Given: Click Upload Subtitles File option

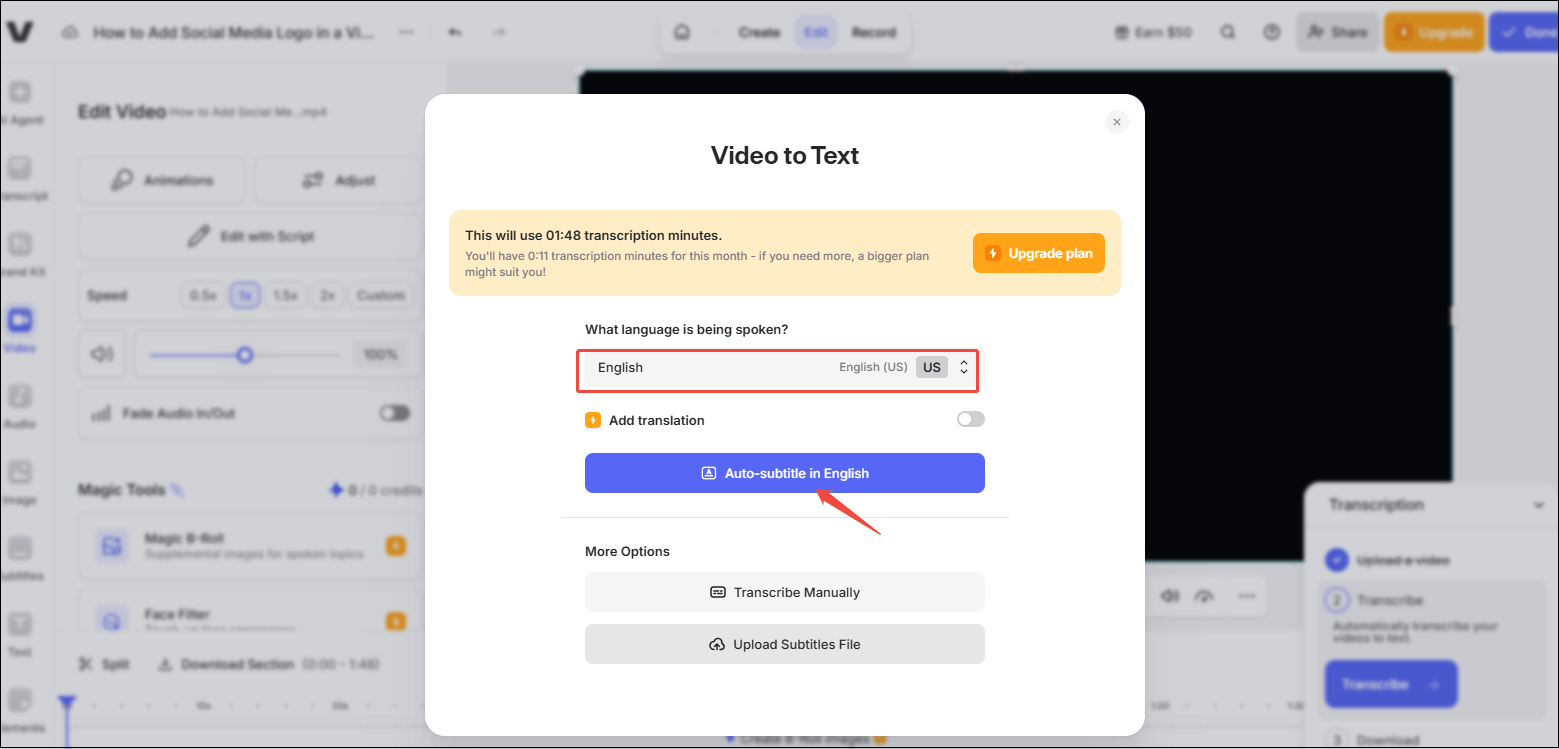Looking at the screenshot, I should pos(785,644).
